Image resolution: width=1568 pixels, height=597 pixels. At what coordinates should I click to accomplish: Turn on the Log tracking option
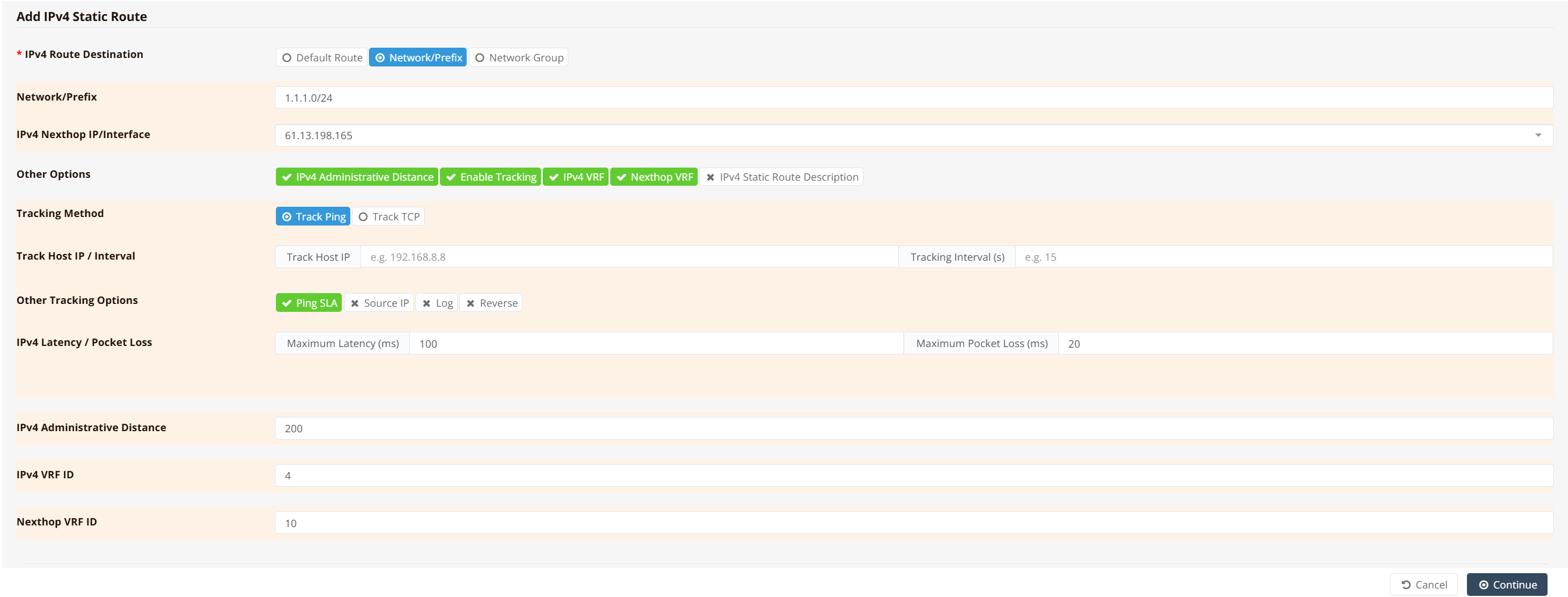click(x=437, y=303)
